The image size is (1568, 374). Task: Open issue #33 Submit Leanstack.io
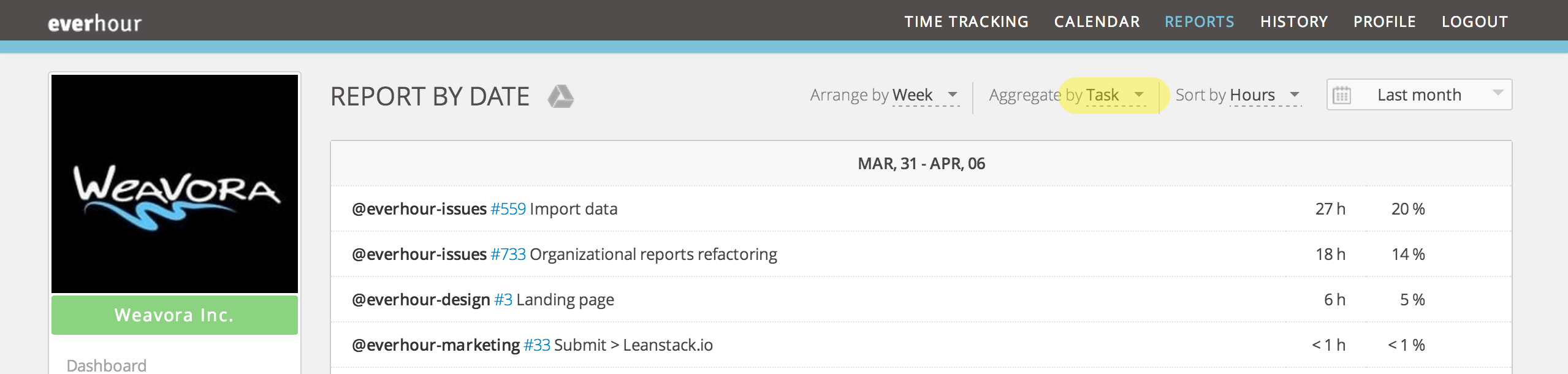point(537,345)
